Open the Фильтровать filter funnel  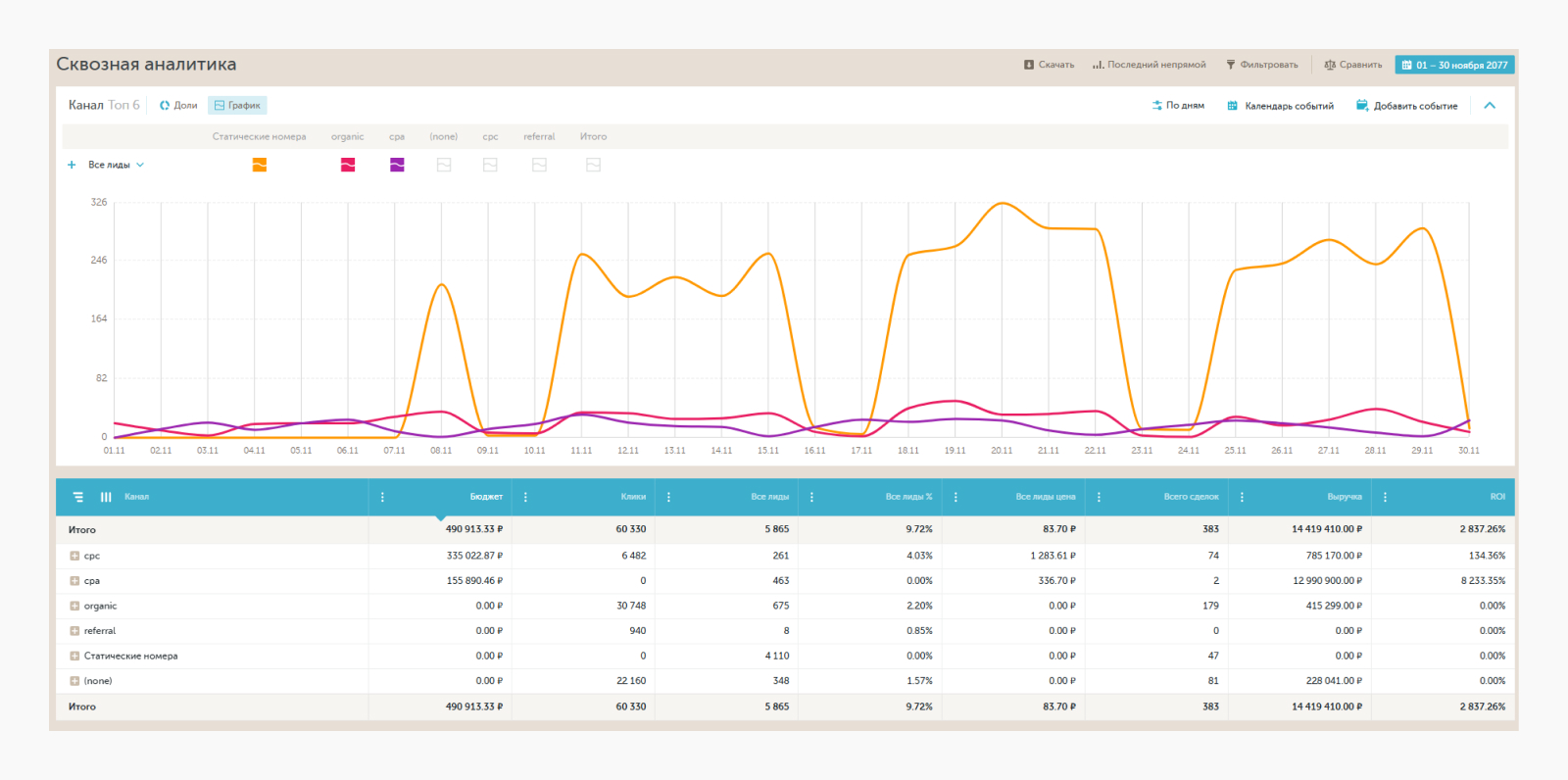(x=1231, y=65)
